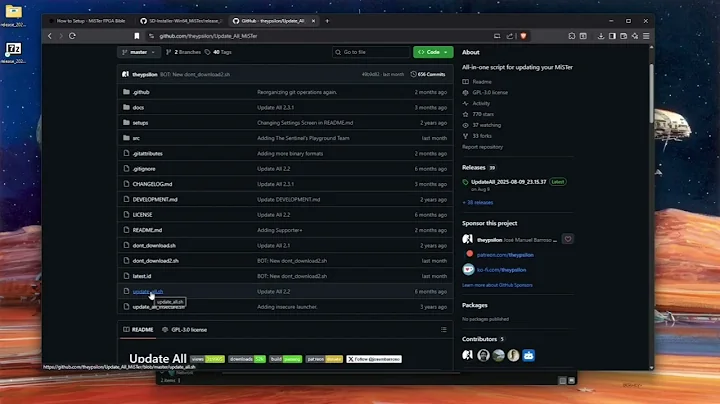Open the patreon.com/theypsilon link
The image size is (720, 404).
tap(505, 255)
